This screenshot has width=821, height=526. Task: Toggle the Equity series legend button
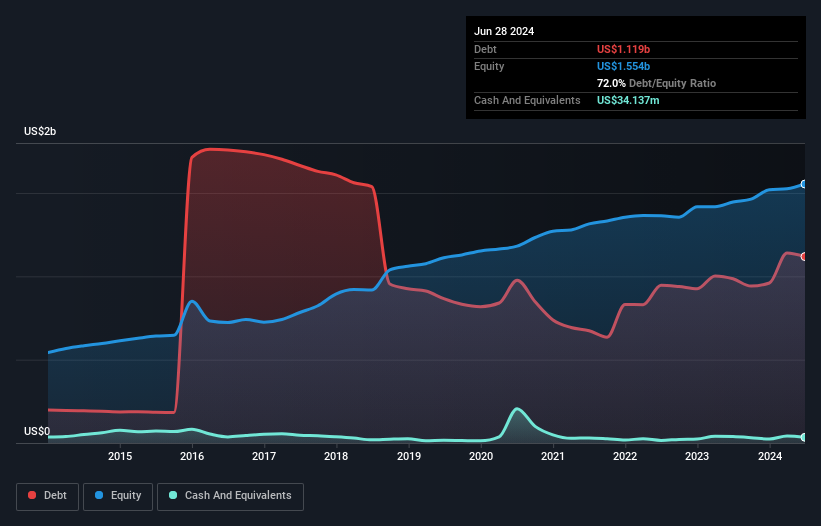118,496
